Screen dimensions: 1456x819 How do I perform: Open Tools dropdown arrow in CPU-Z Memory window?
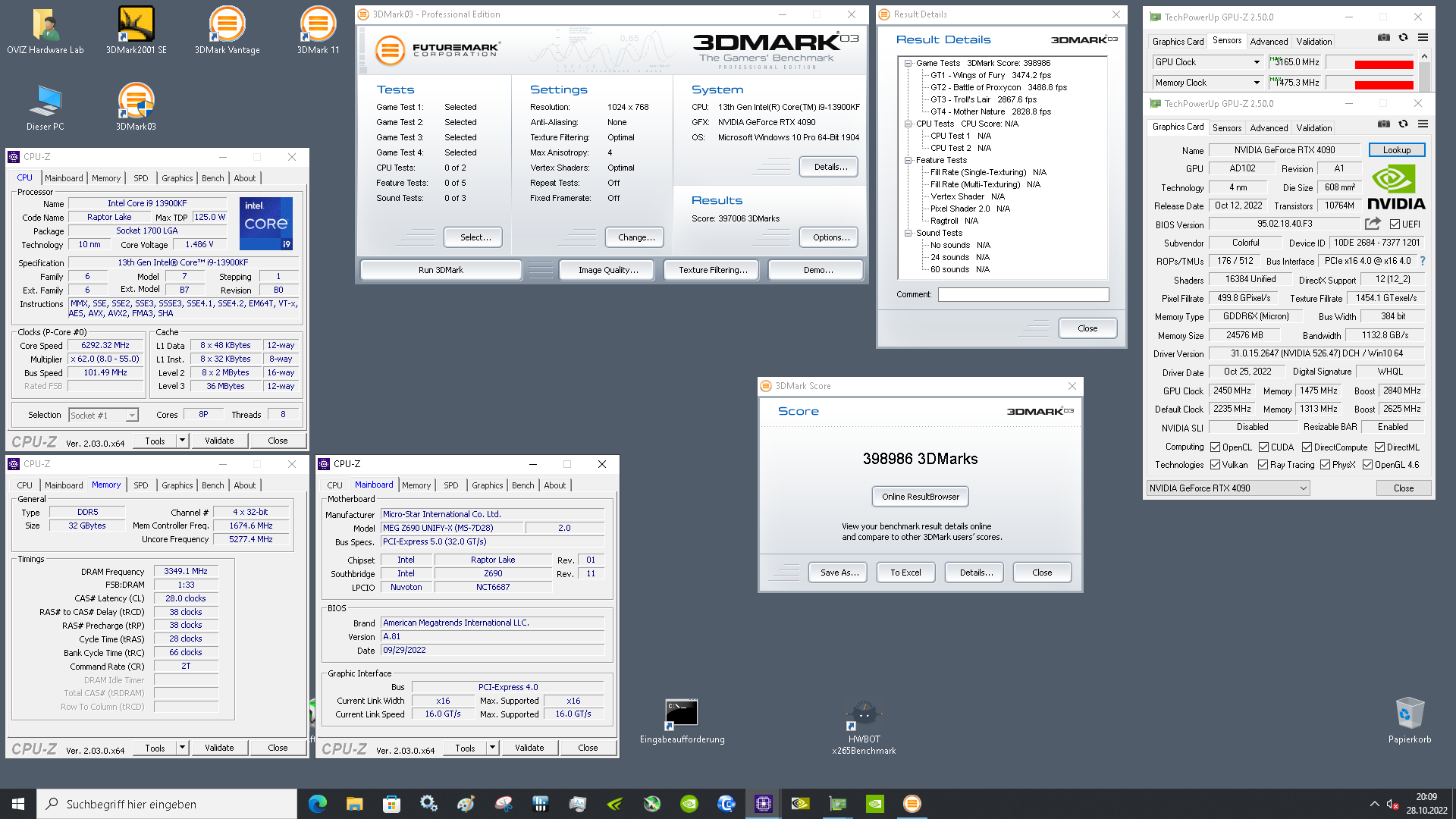[182, 748]
